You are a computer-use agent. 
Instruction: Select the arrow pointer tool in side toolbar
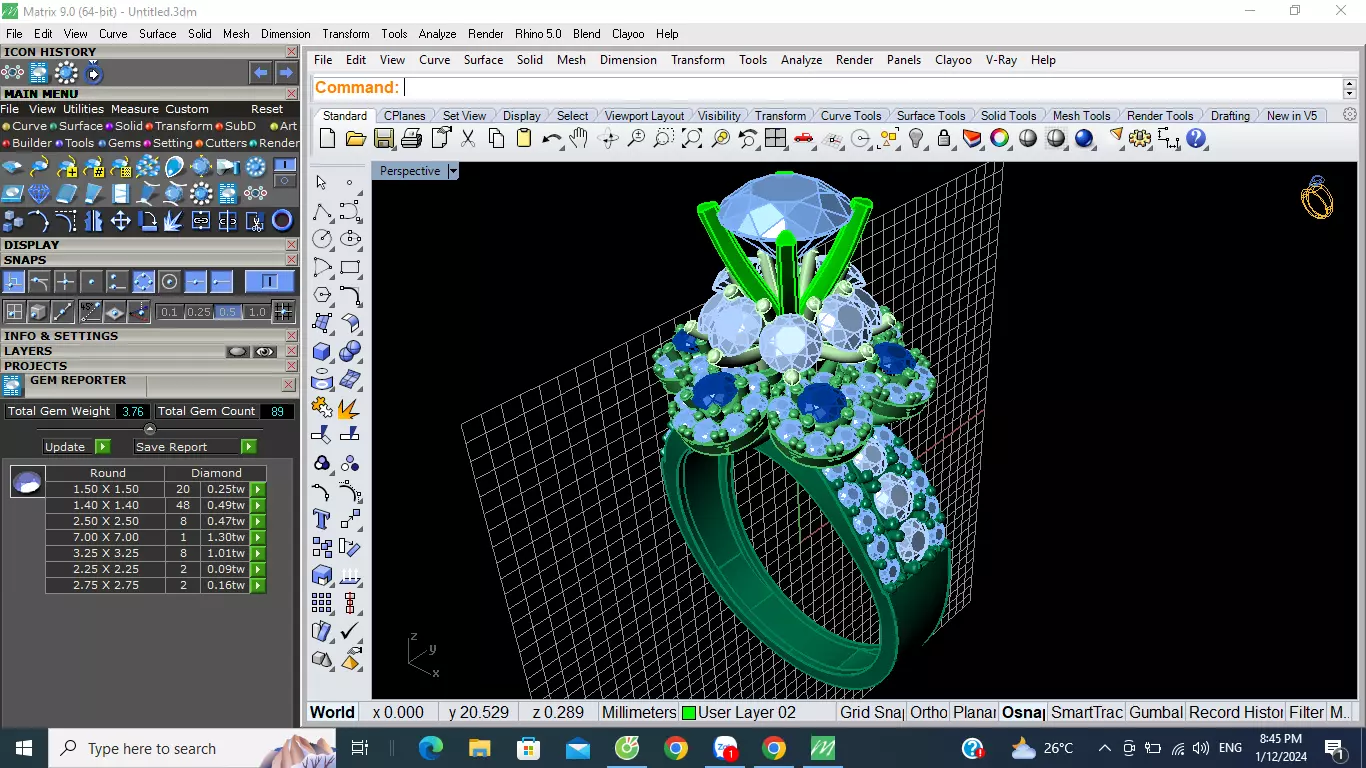tap(321, 182)
